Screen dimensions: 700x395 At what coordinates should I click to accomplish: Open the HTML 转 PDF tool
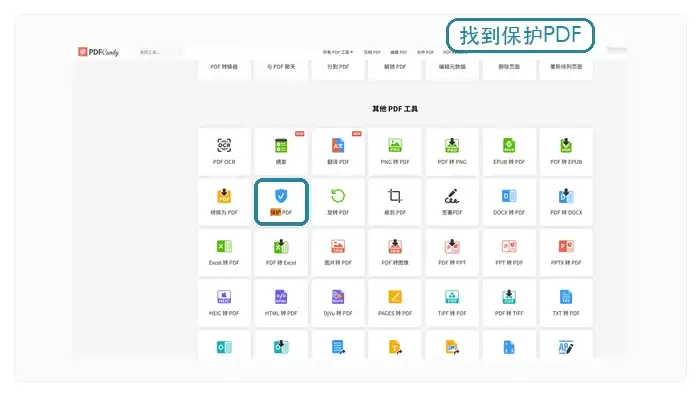(x=281, y=303)
